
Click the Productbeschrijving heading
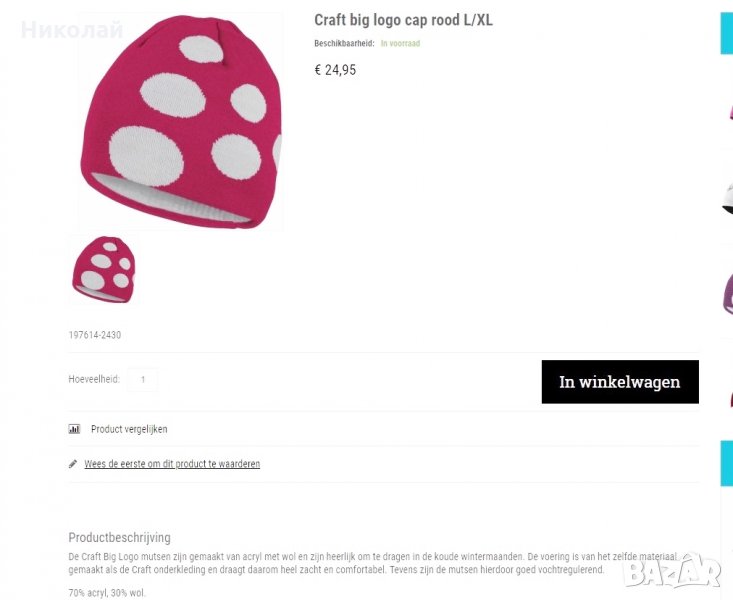[119, 537]
